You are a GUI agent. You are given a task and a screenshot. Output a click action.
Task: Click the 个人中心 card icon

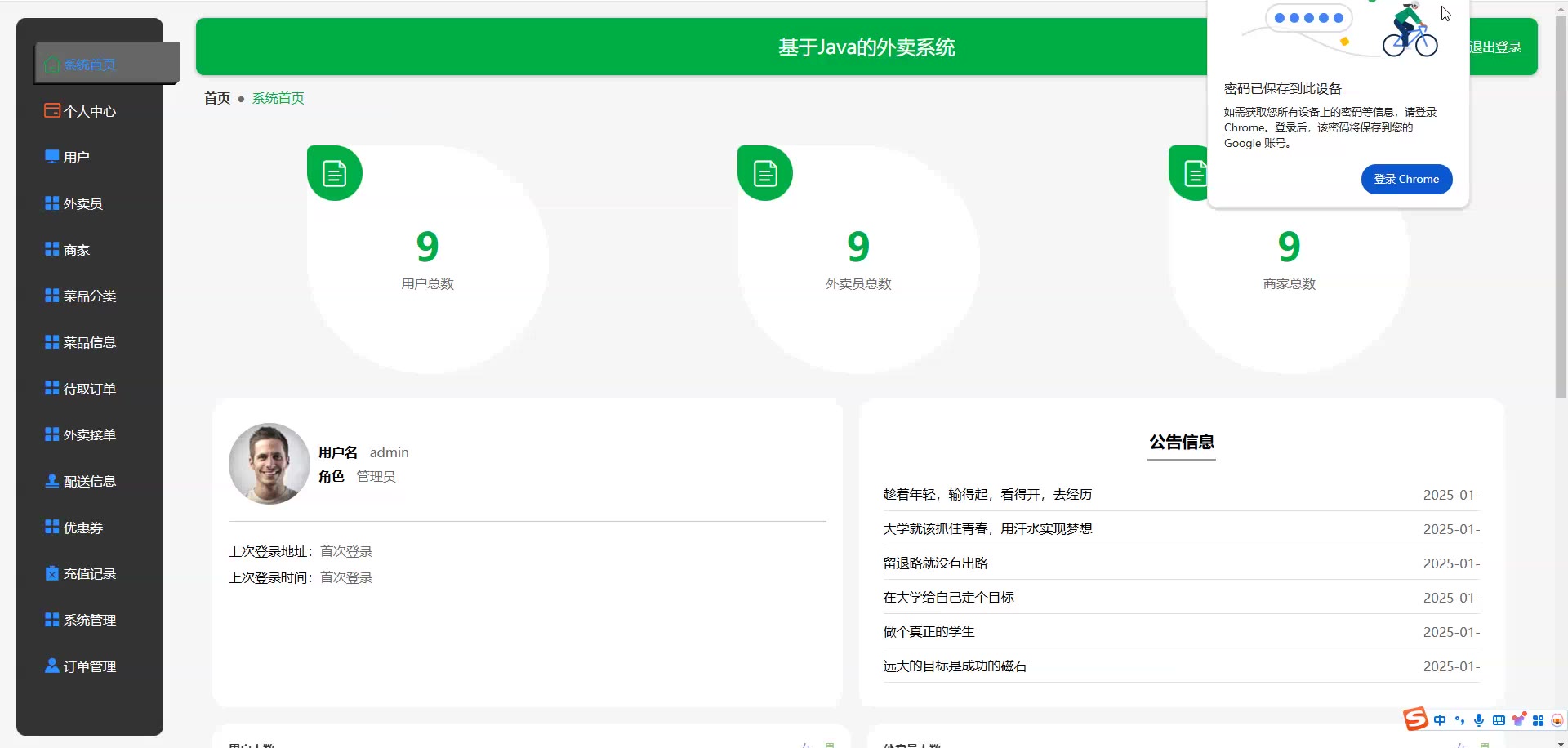(x=52, y=110)
